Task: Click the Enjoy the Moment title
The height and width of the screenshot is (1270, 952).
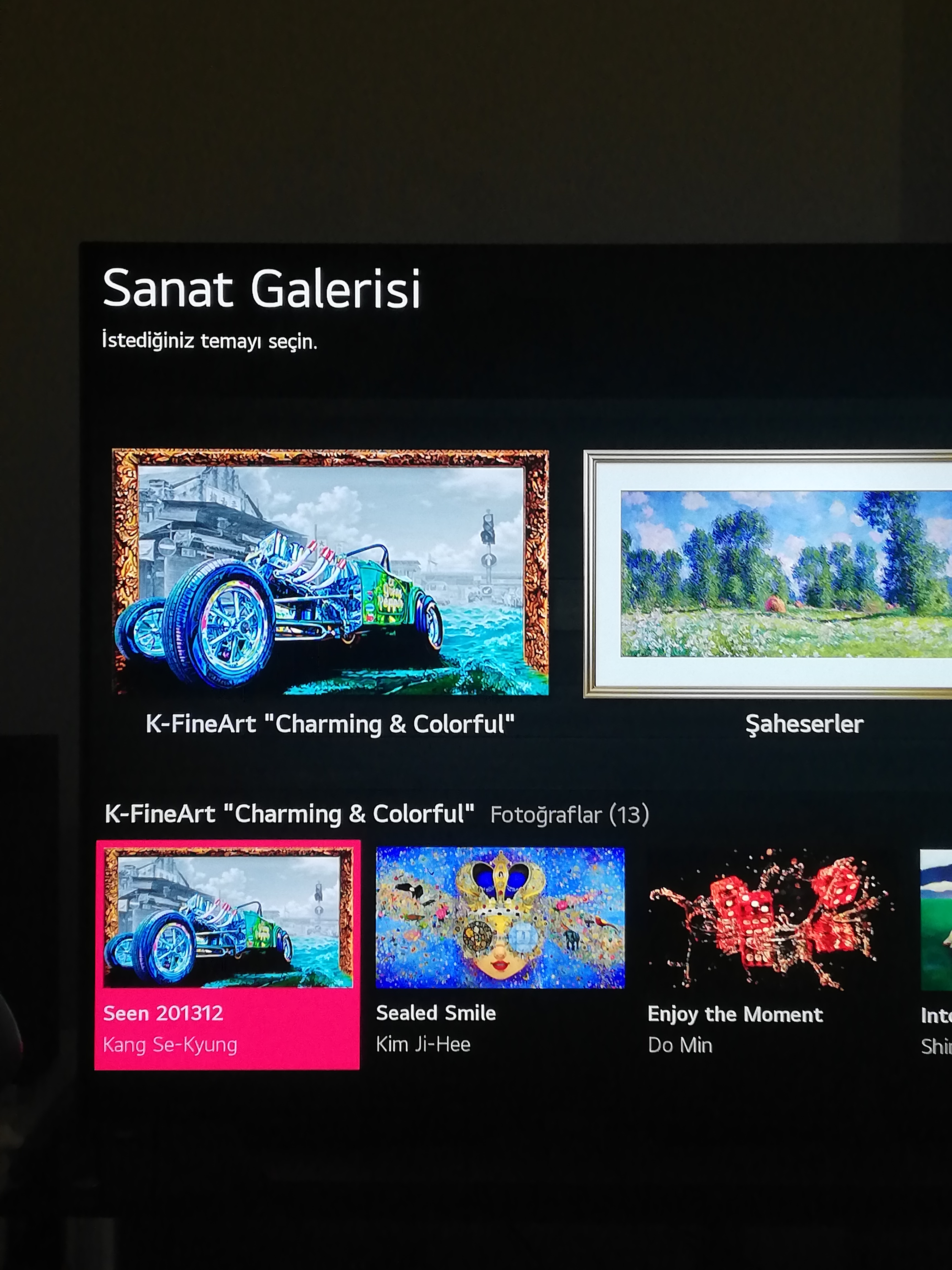Action: [x=736, y=1015]
